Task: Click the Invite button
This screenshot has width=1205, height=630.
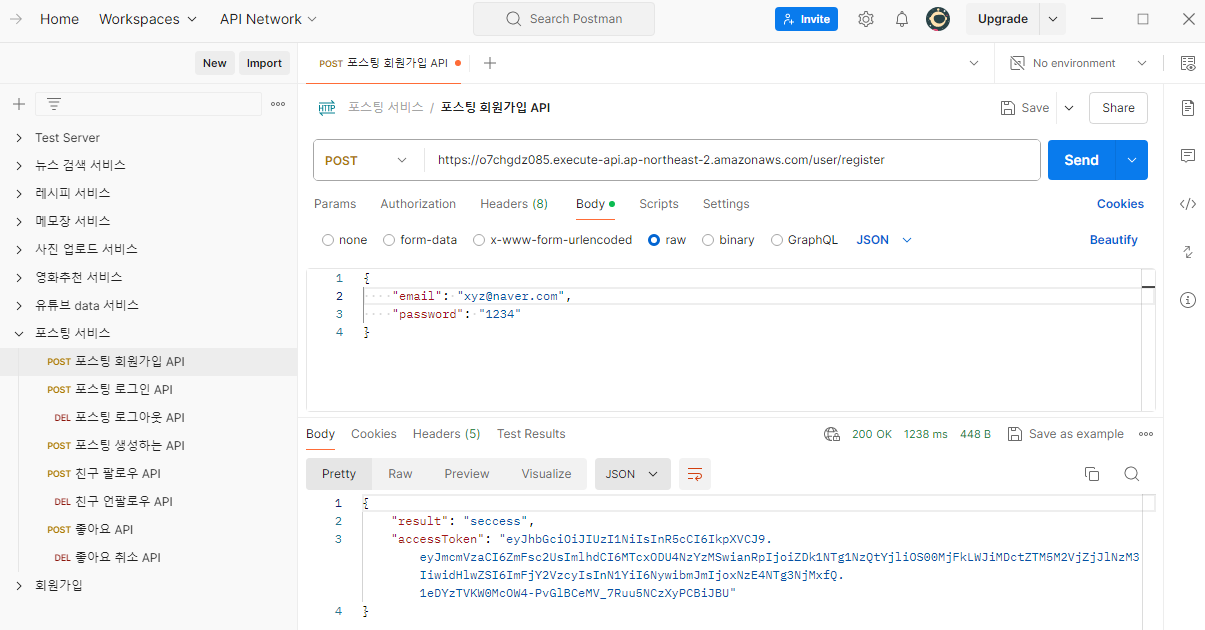Action: 806,19
